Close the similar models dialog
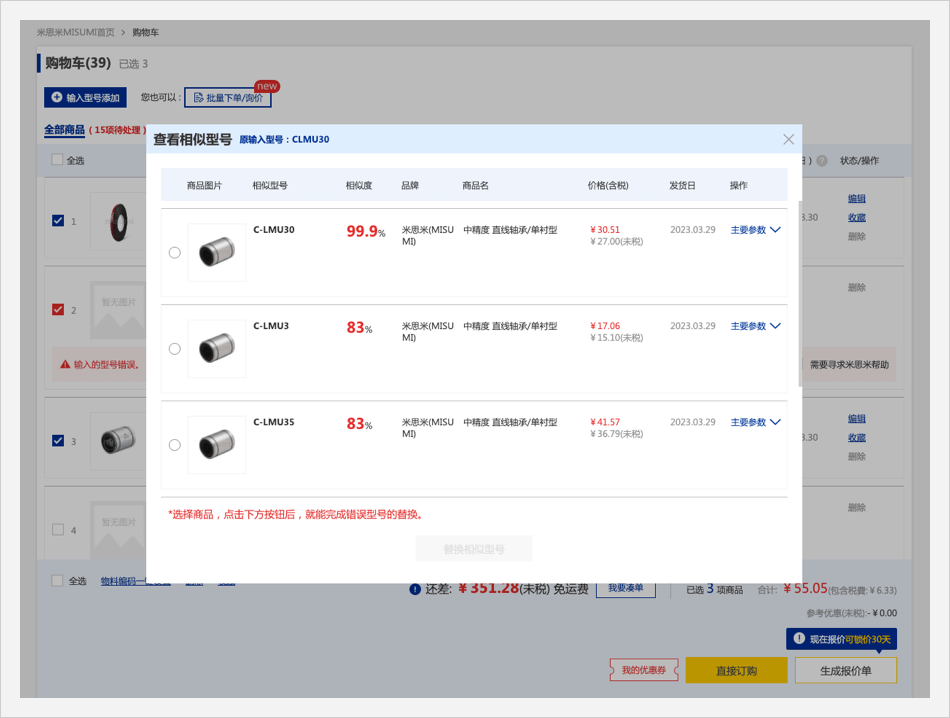The width and height of the screenshot is (950, 718). pos(788,140)
